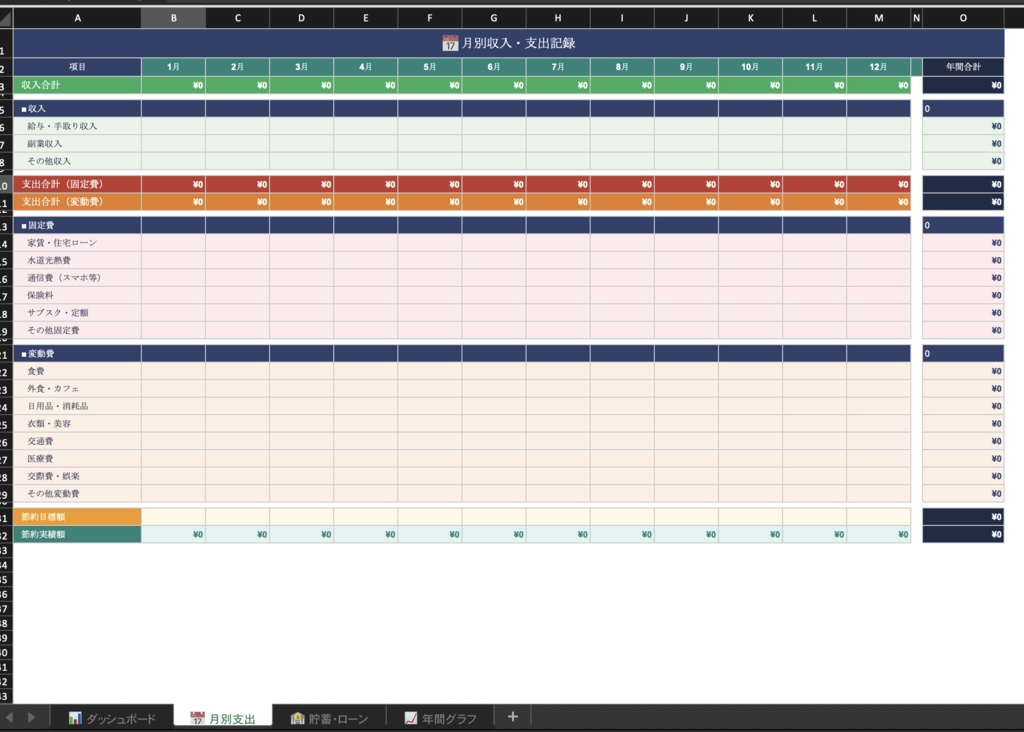Click the 0 cell in ■固定費 row
The width and height of the screenshot is (1024, 732).
pyautogui.click(x=963, y=225)
